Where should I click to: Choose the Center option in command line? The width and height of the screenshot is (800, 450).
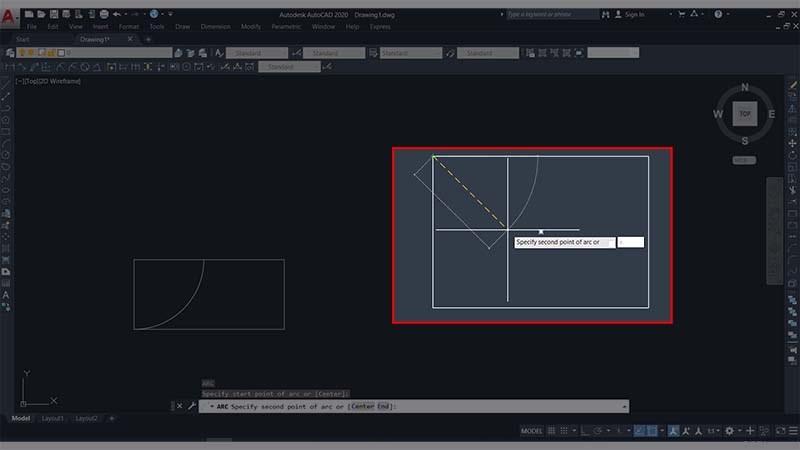363,407
